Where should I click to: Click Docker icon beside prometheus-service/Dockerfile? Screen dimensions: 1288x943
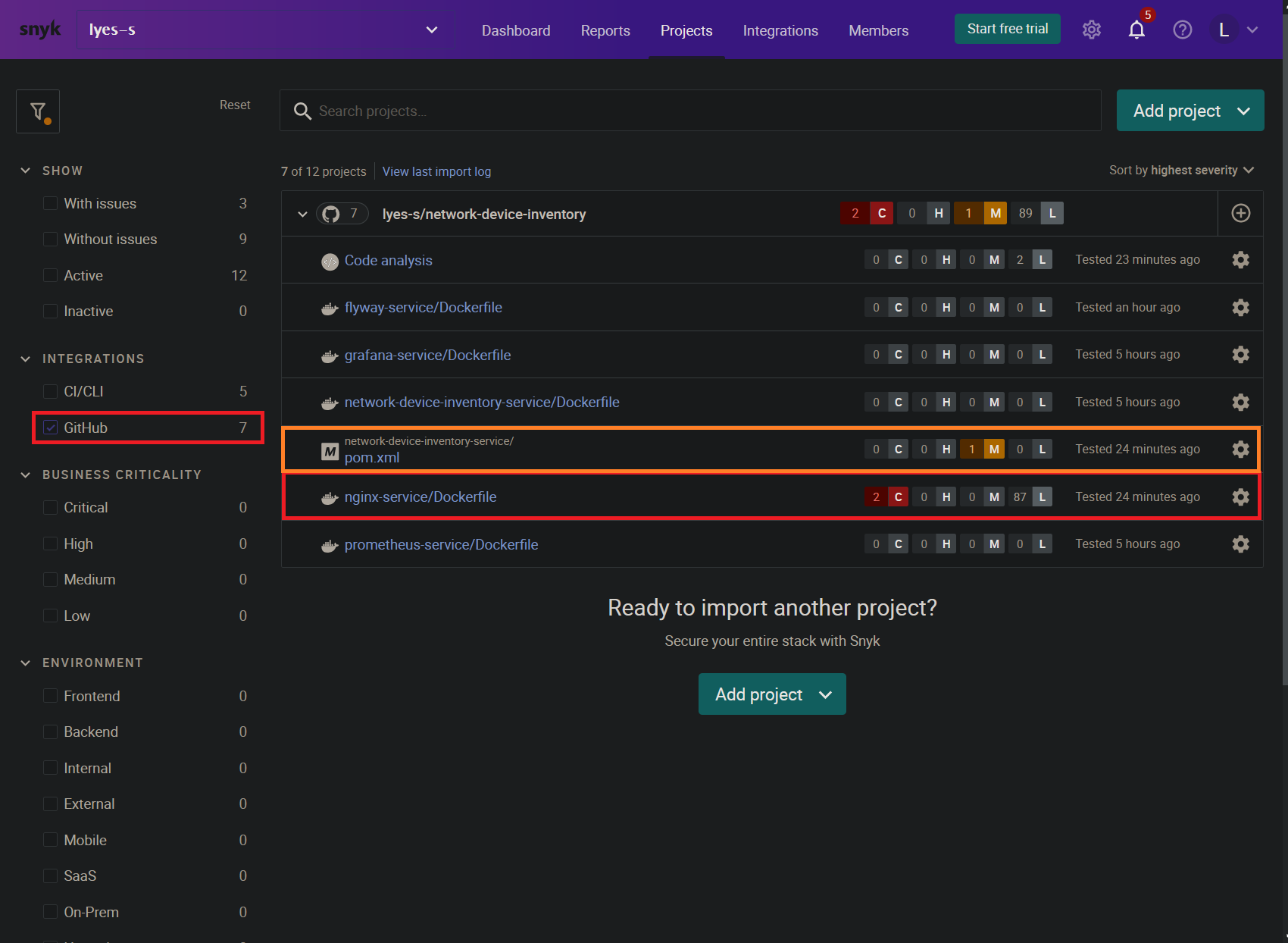[x=330, y=545]
